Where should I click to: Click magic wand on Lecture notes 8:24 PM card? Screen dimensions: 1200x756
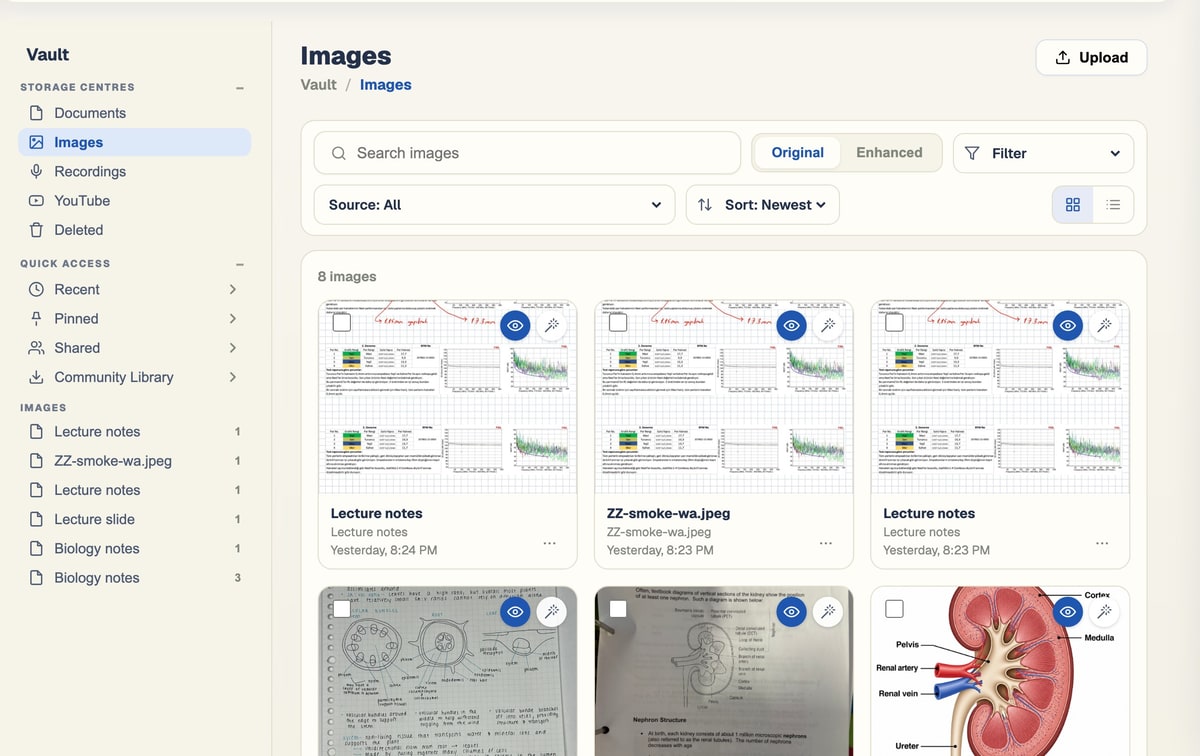pos(551,325)
